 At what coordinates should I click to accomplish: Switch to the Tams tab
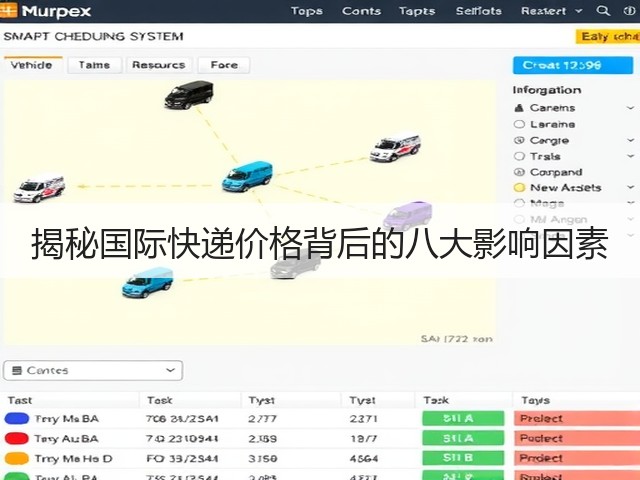pyautogui.click(x=94, y=65)
